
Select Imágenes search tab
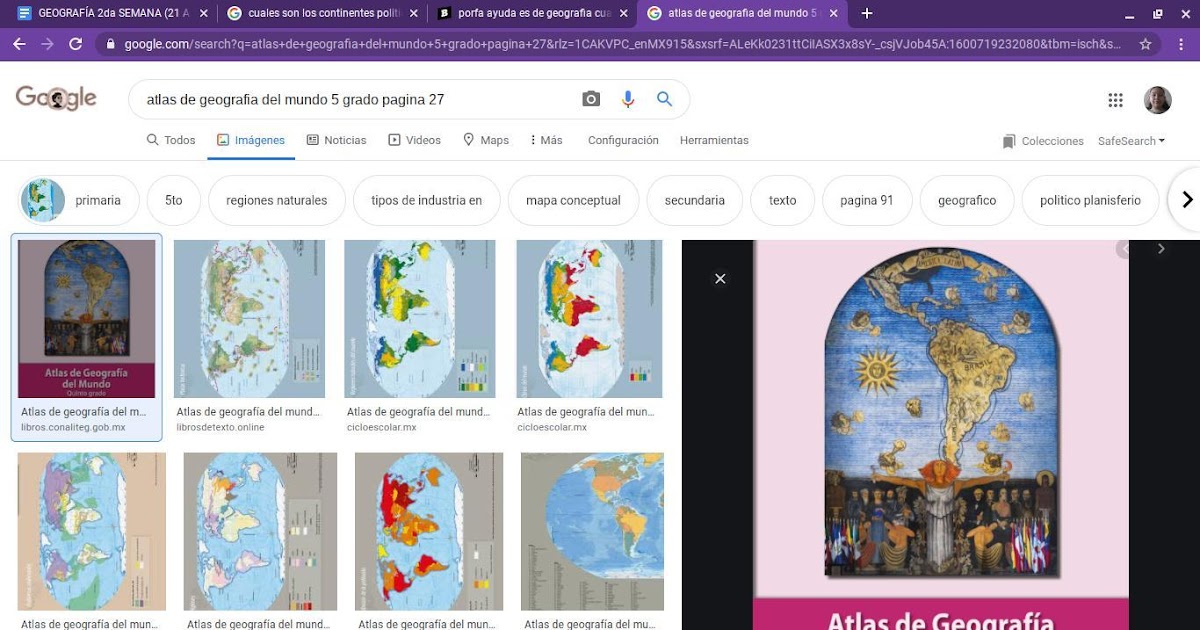[251, 140]
